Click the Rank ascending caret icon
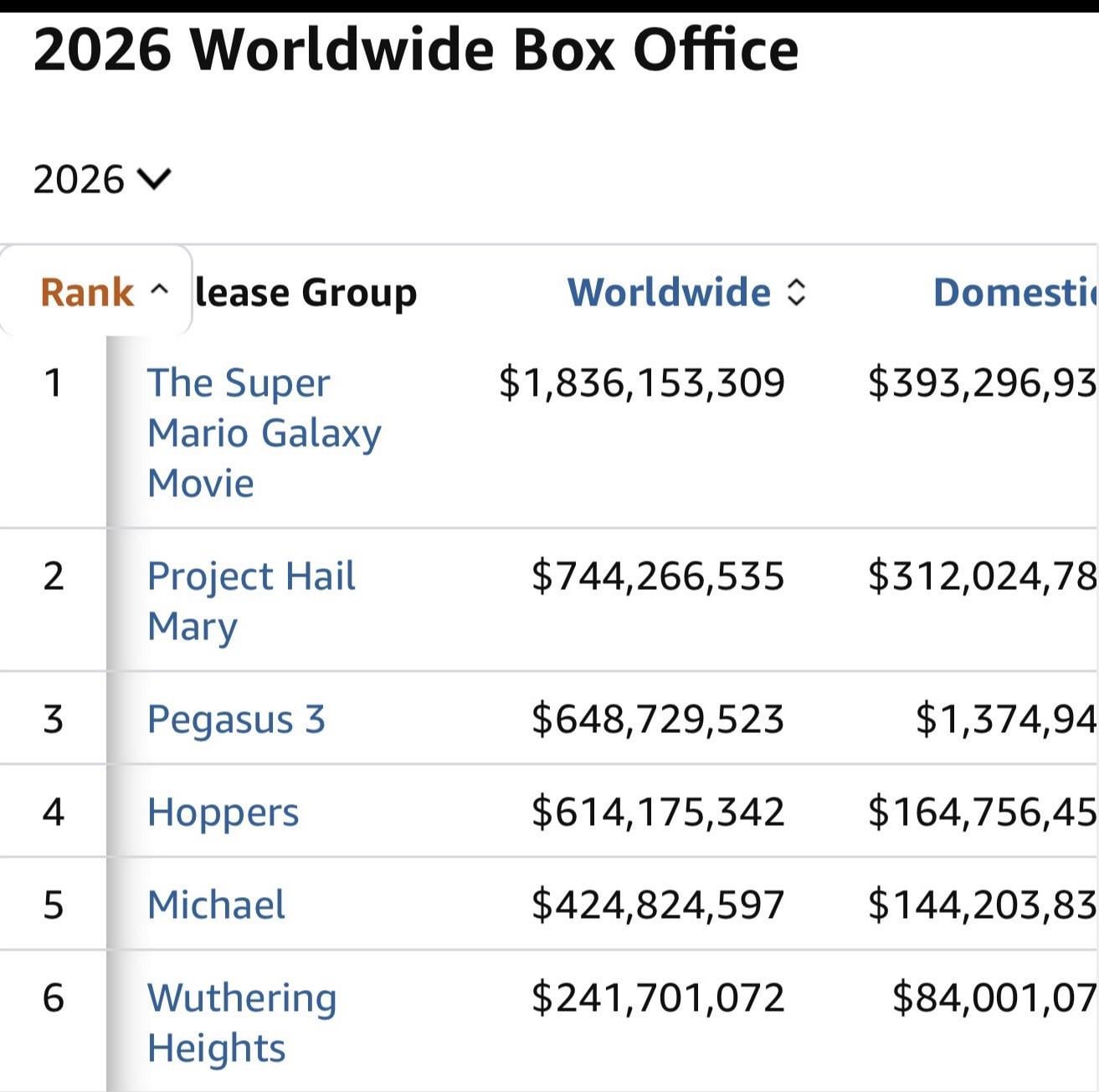The width and height of the screenshot is (1099, 1092). coord(159,290)
